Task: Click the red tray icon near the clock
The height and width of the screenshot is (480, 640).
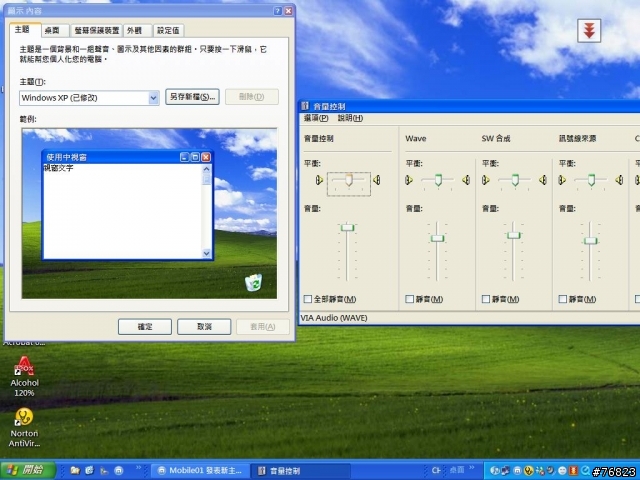Action: coord(573,471)
